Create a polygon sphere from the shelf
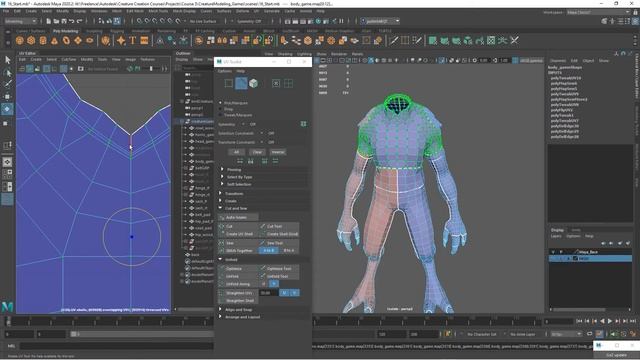640x360 pixels. click(x=19, y=40)
